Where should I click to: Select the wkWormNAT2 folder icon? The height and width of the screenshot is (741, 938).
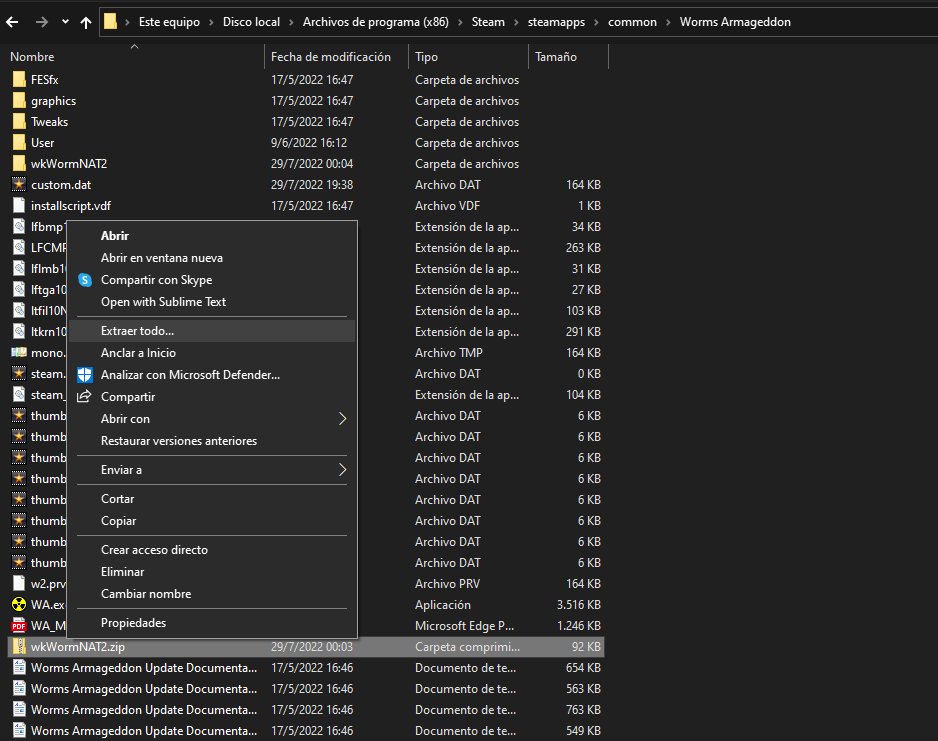pos(19,163)
